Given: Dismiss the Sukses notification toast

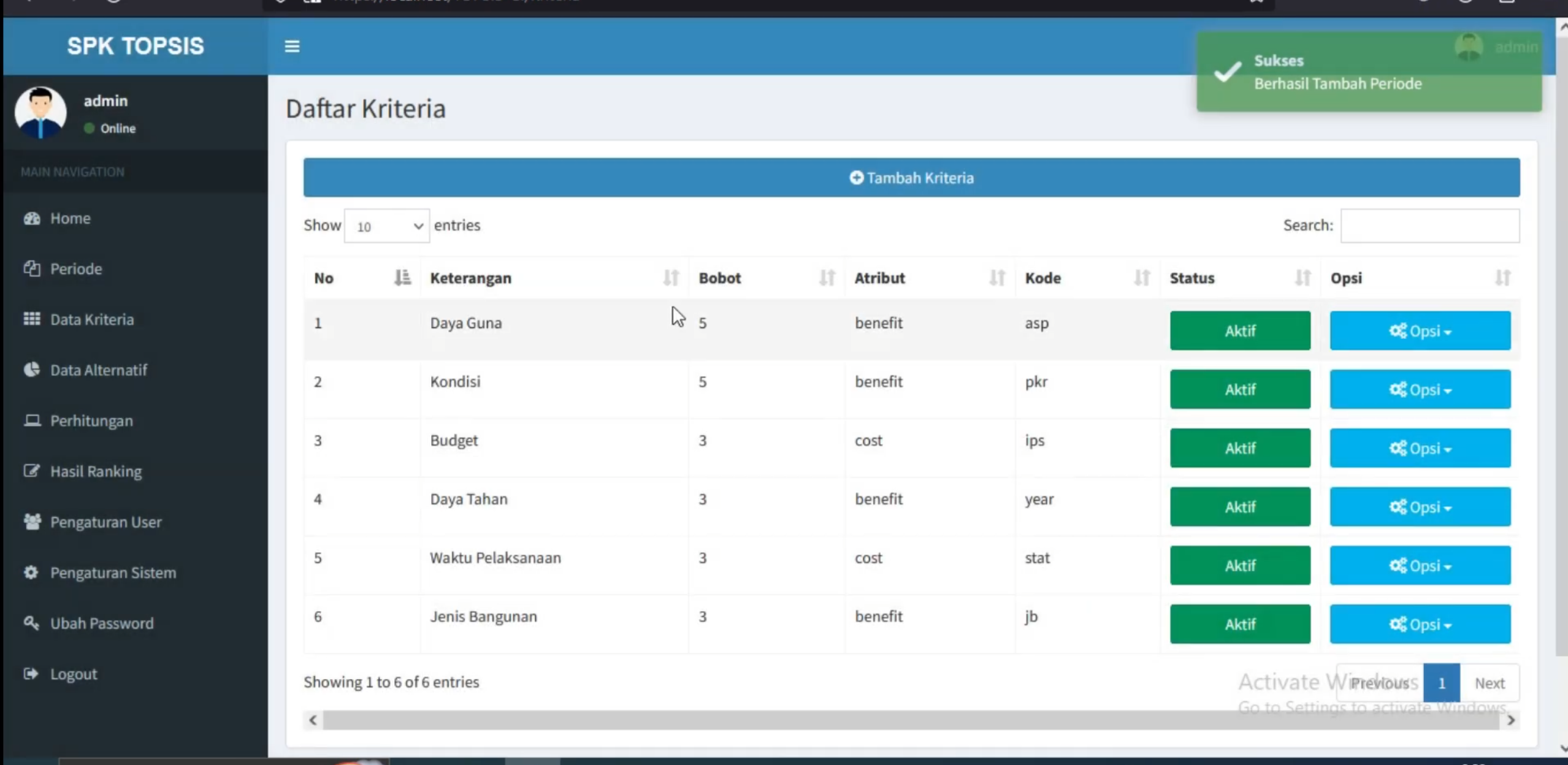Looking at the screenshot, I should pyautogui.click(x=1369, y=72).
